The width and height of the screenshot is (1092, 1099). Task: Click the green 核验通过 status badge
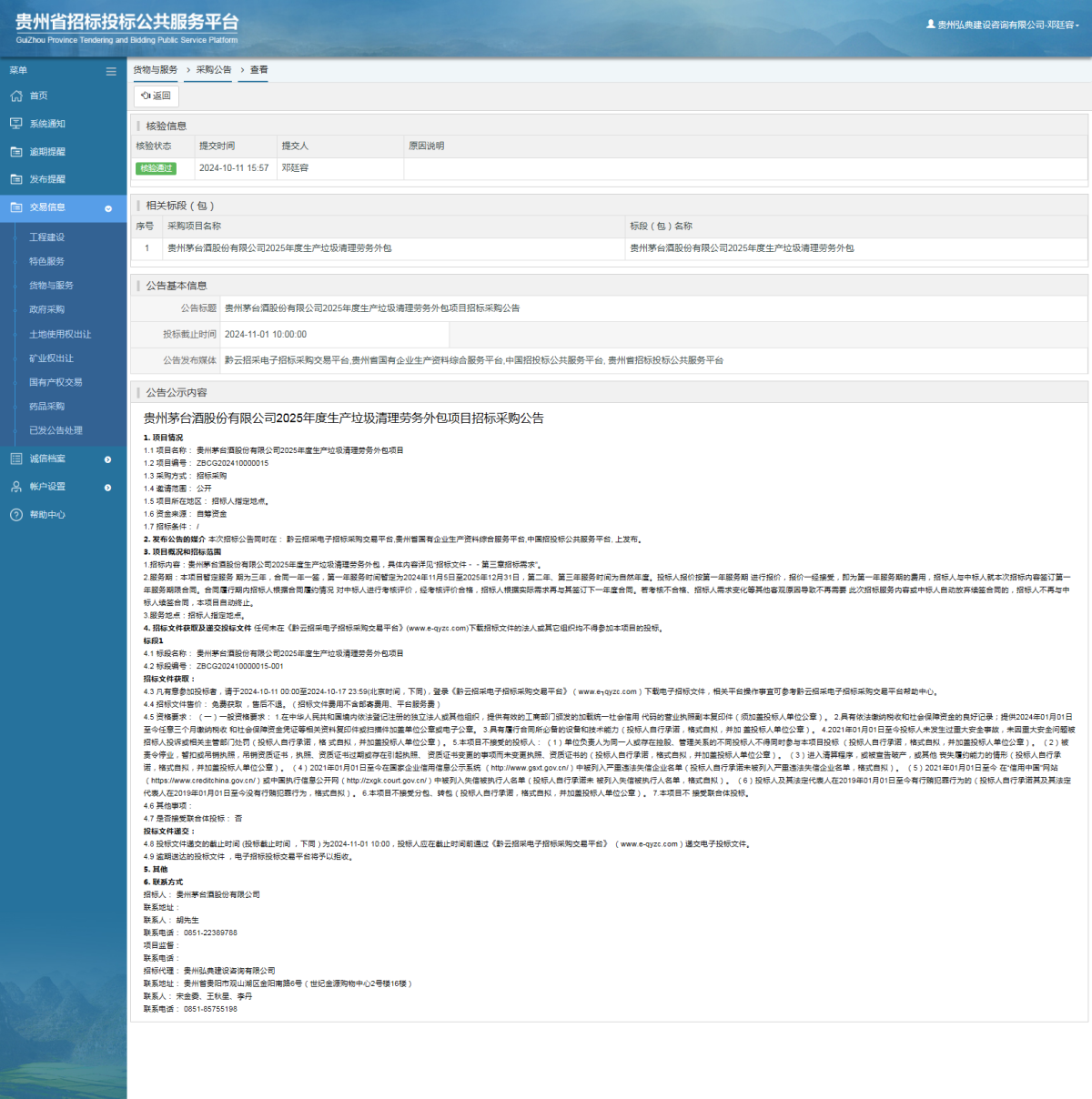point(156,168)
